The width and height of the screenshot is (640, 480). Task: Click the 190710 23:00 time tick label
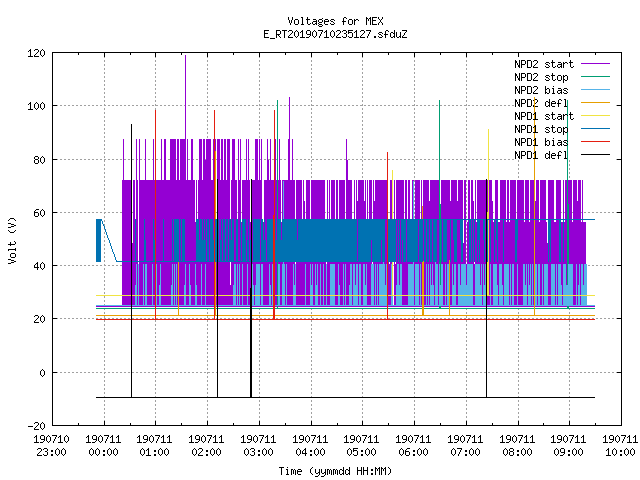(x=51, y=446)
